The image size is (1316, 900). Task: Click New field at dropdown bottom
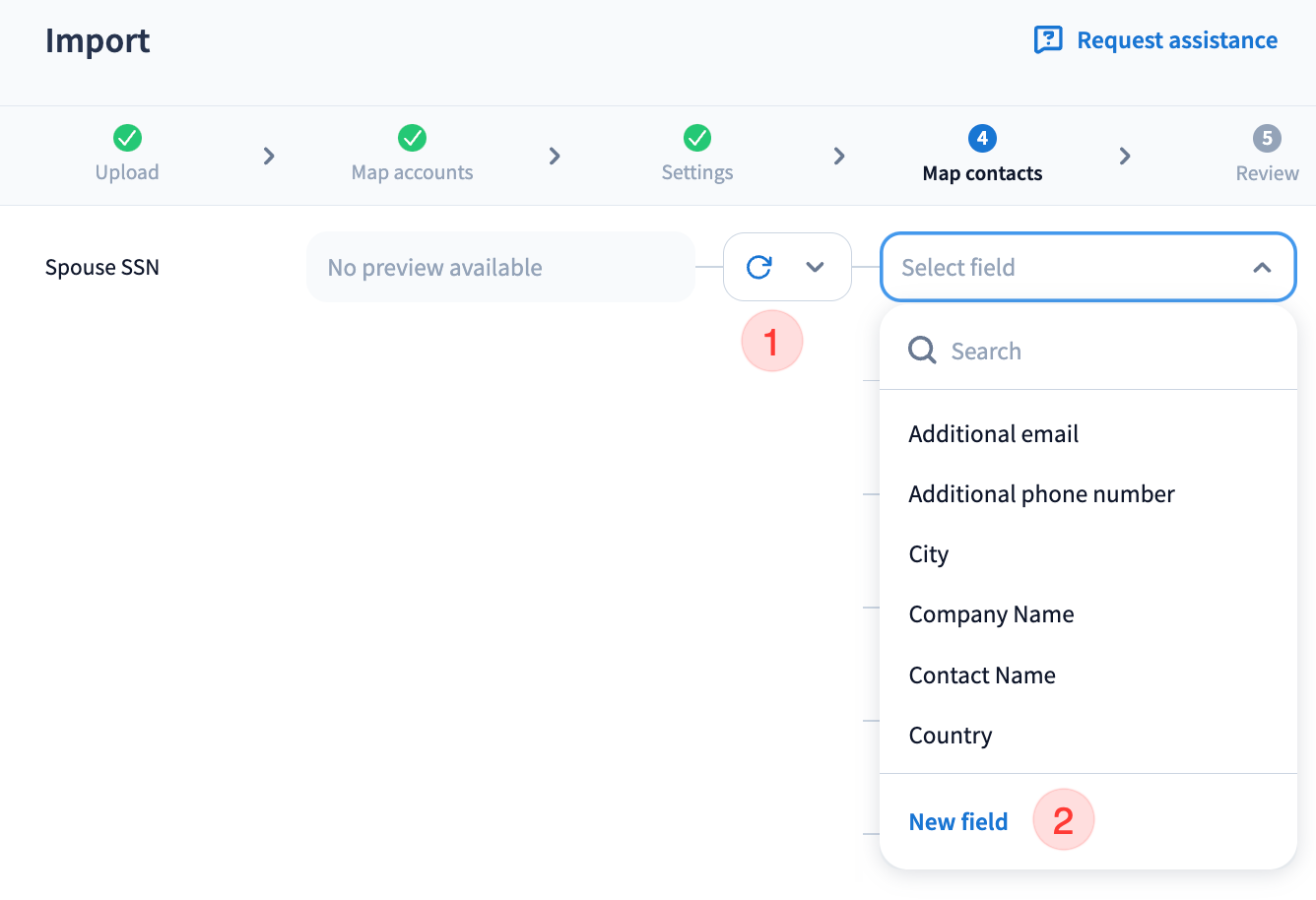coord(957,822)
